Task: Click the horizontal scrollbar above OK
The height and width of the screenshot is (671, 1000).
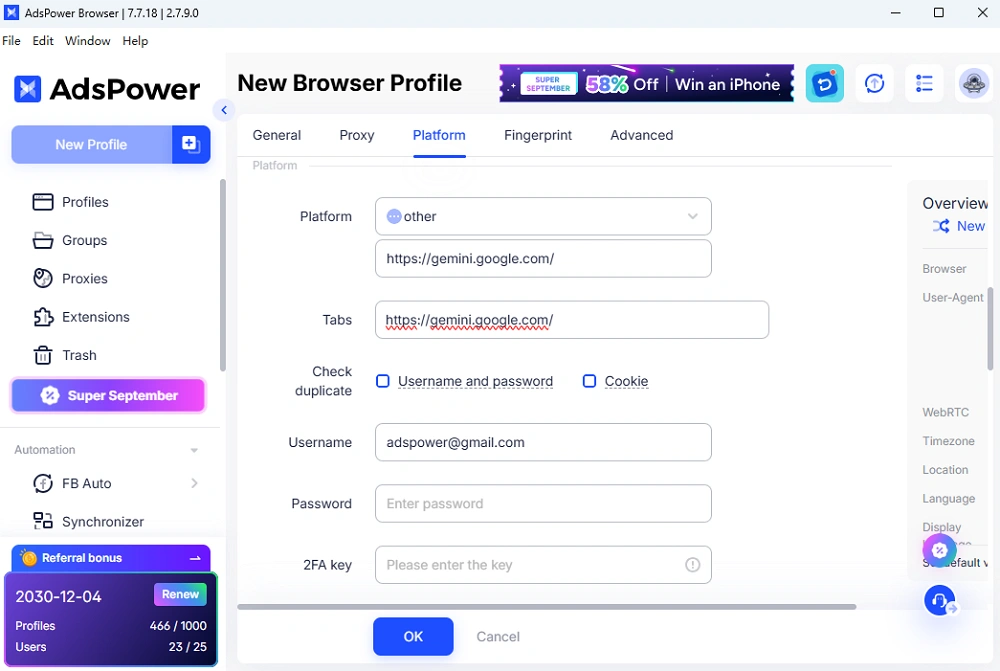Action: (547, 607)
